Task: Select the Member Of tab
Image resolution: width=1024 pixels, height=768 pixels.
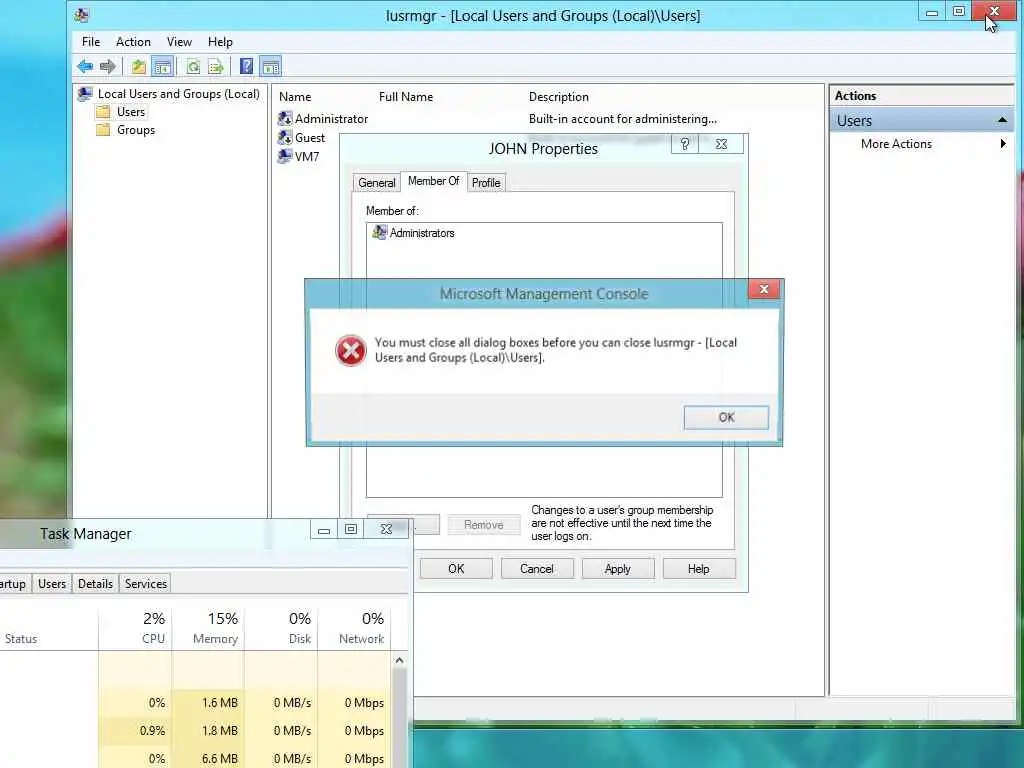Action: (434, 181)
